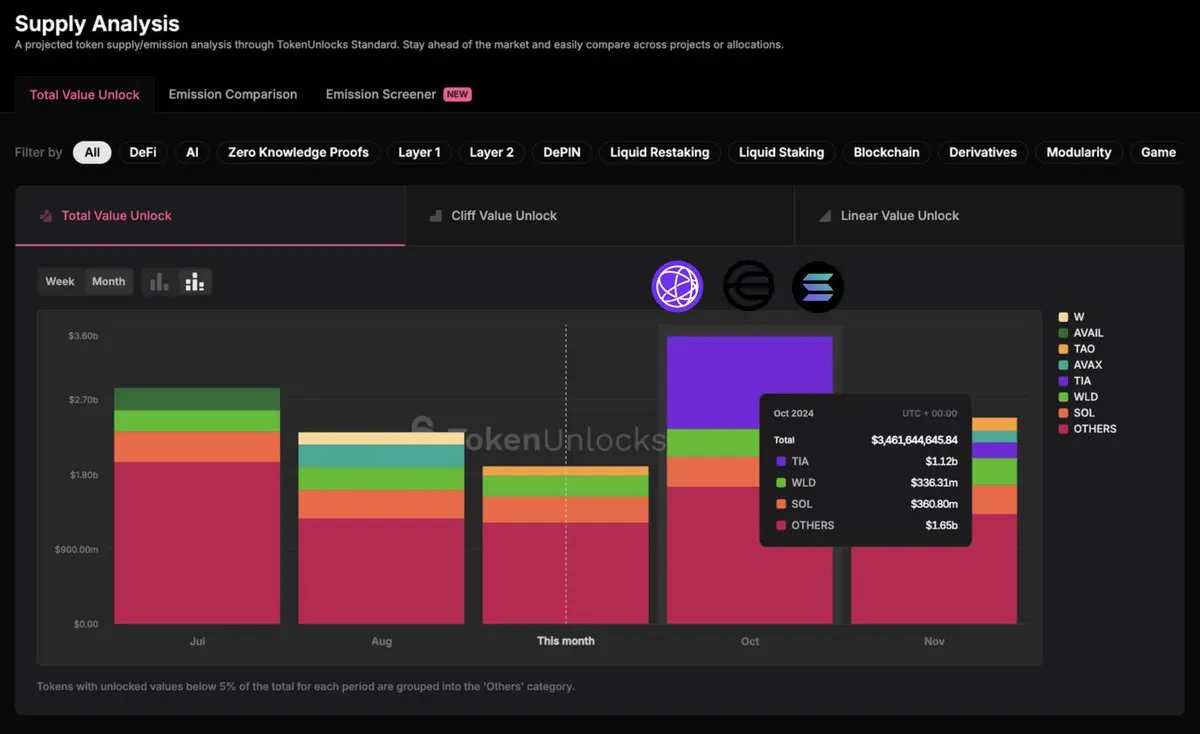Click the Solana logo above the chart
Image resolution: width=1200 pixels, height=734 pixels.
818,286
